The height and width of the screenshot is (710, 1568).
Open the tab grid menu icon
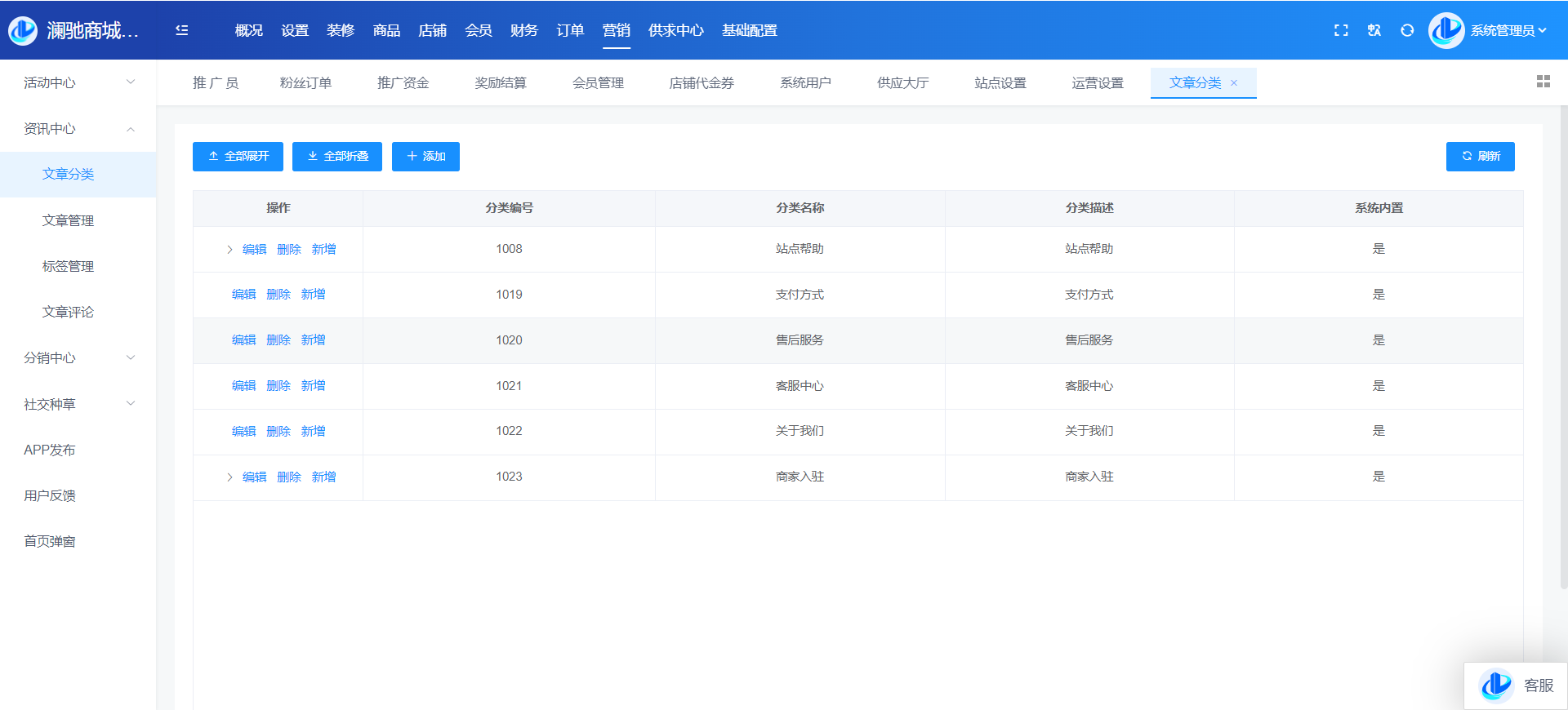click(1543, 82)
